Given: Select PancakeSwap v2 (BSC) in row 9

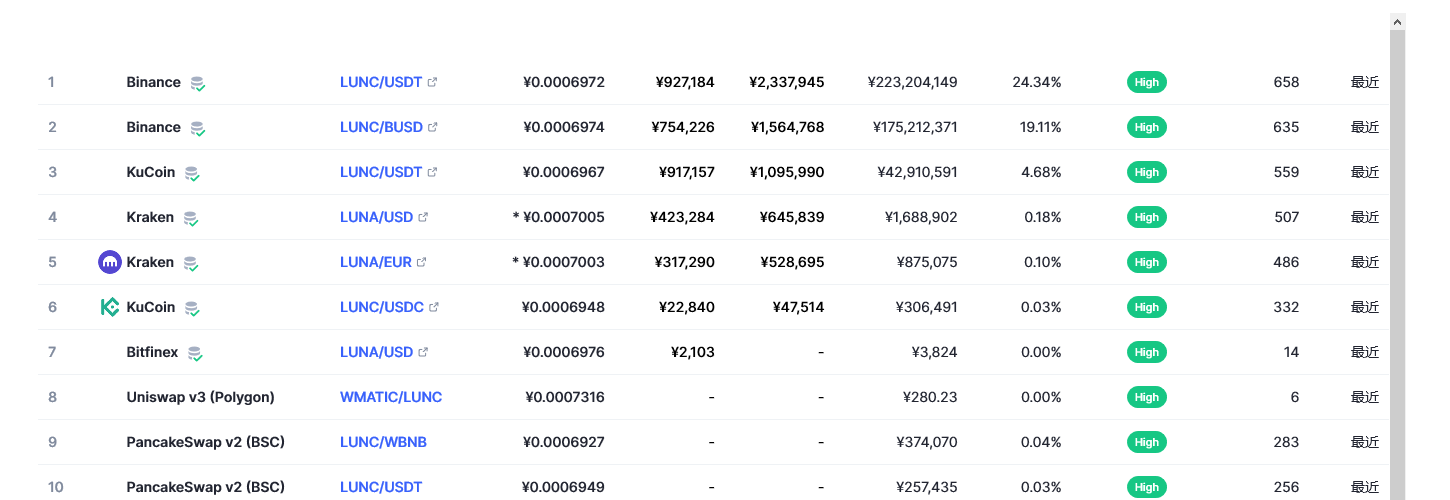Looking at the screenshot, I should (206, 442).
